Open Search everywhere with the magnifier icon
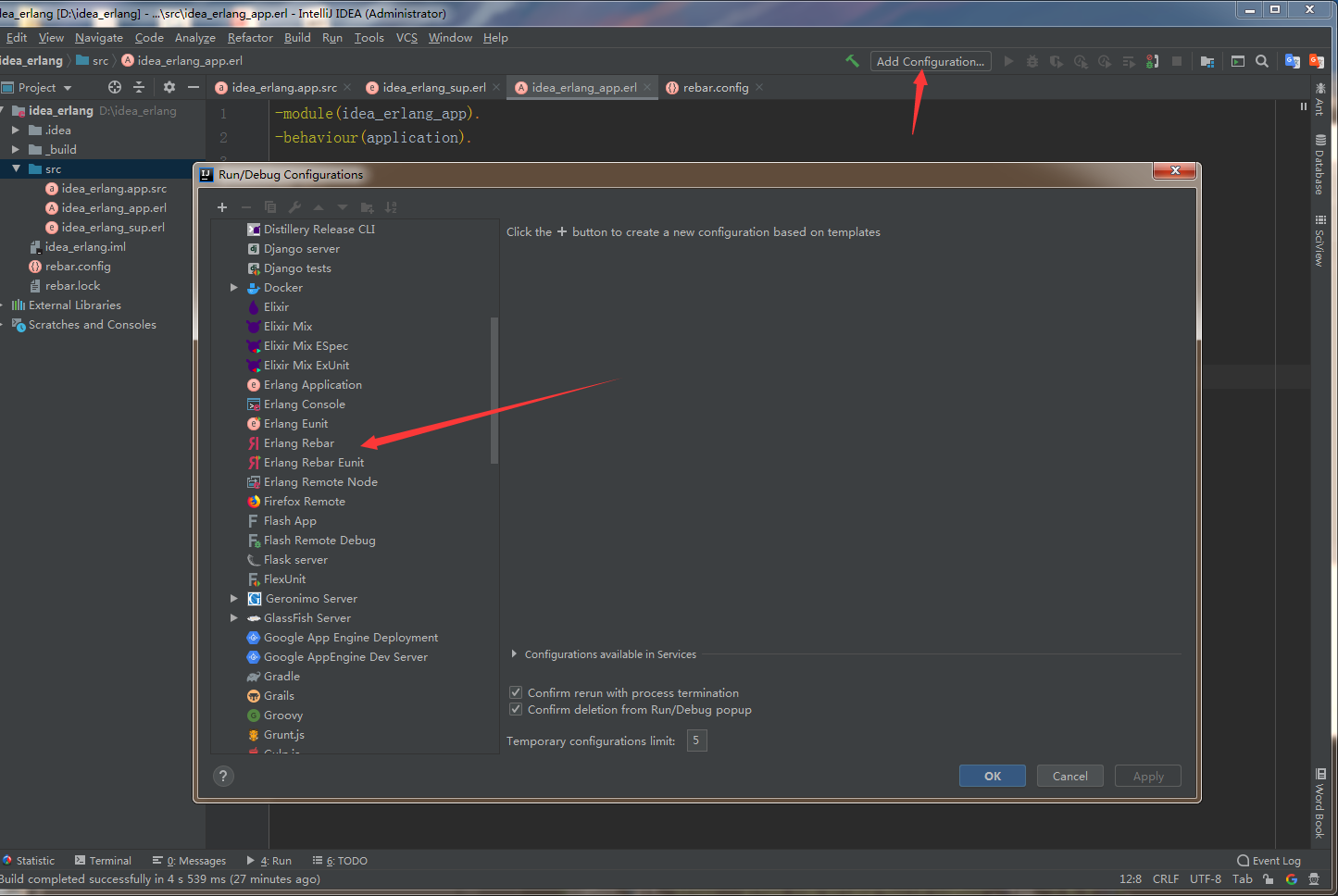The height and width of the screenshot is (896, 1338). 1261,59
